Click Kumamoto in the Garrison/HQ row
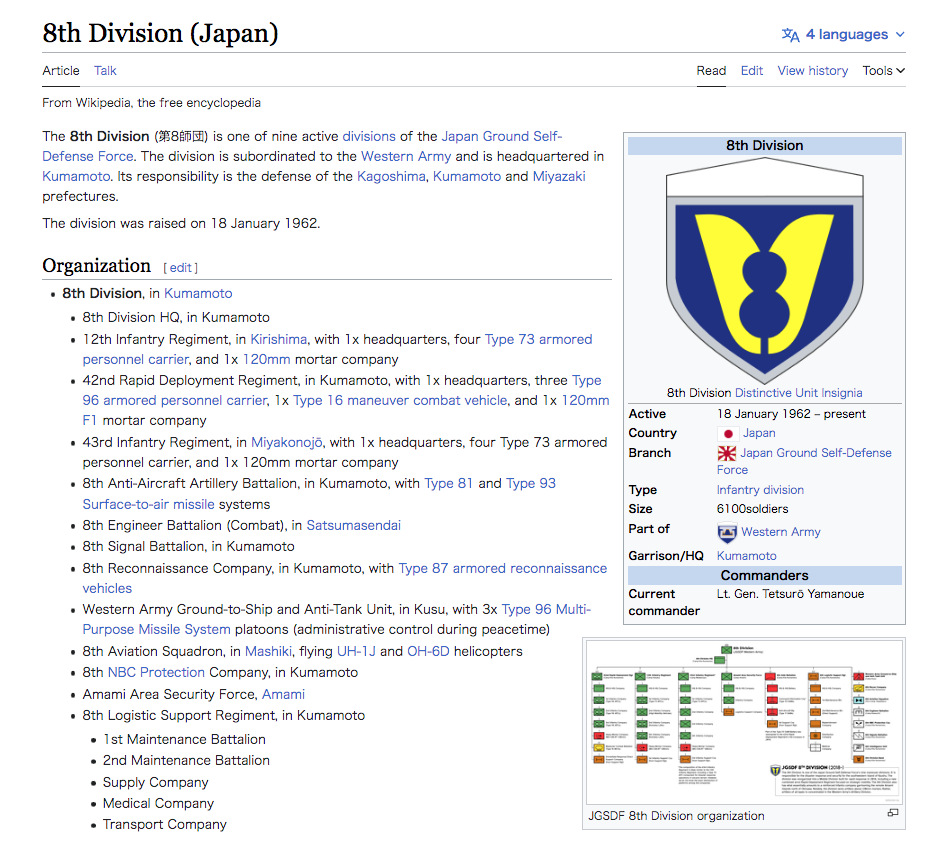Viewport: 952px width, 848px height. 747,557
